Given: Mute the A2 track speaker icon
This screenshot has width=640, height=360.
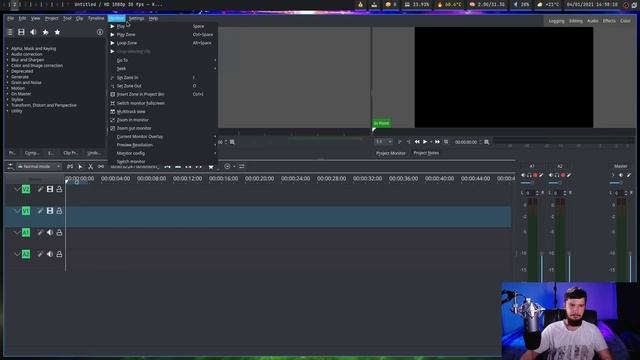Looking at the screenshot, I should coord(50,254).
